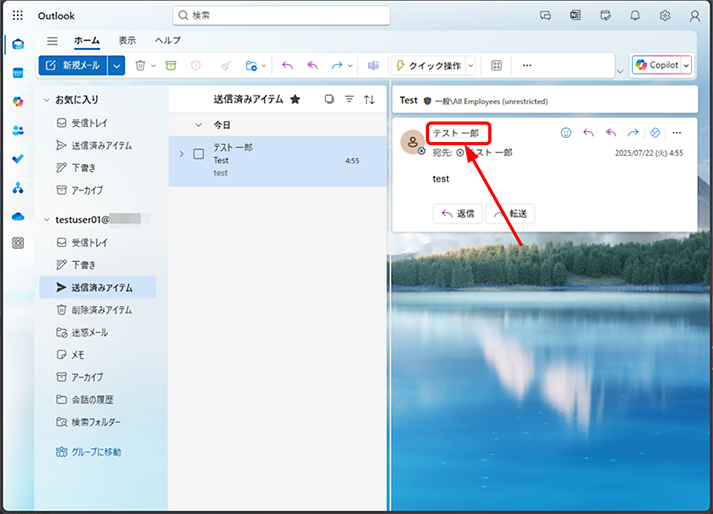Toggle select mode icon in list header
Screen dimensions: 713x514
pos(329,99)
